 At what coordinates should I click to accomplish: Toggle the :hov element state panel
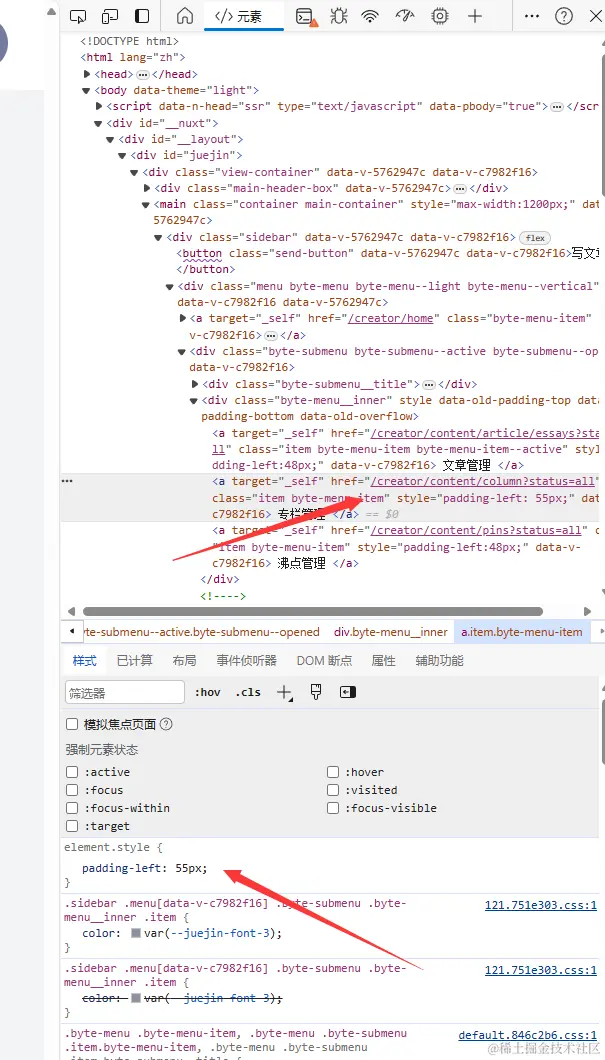click(x=208, y=692)
